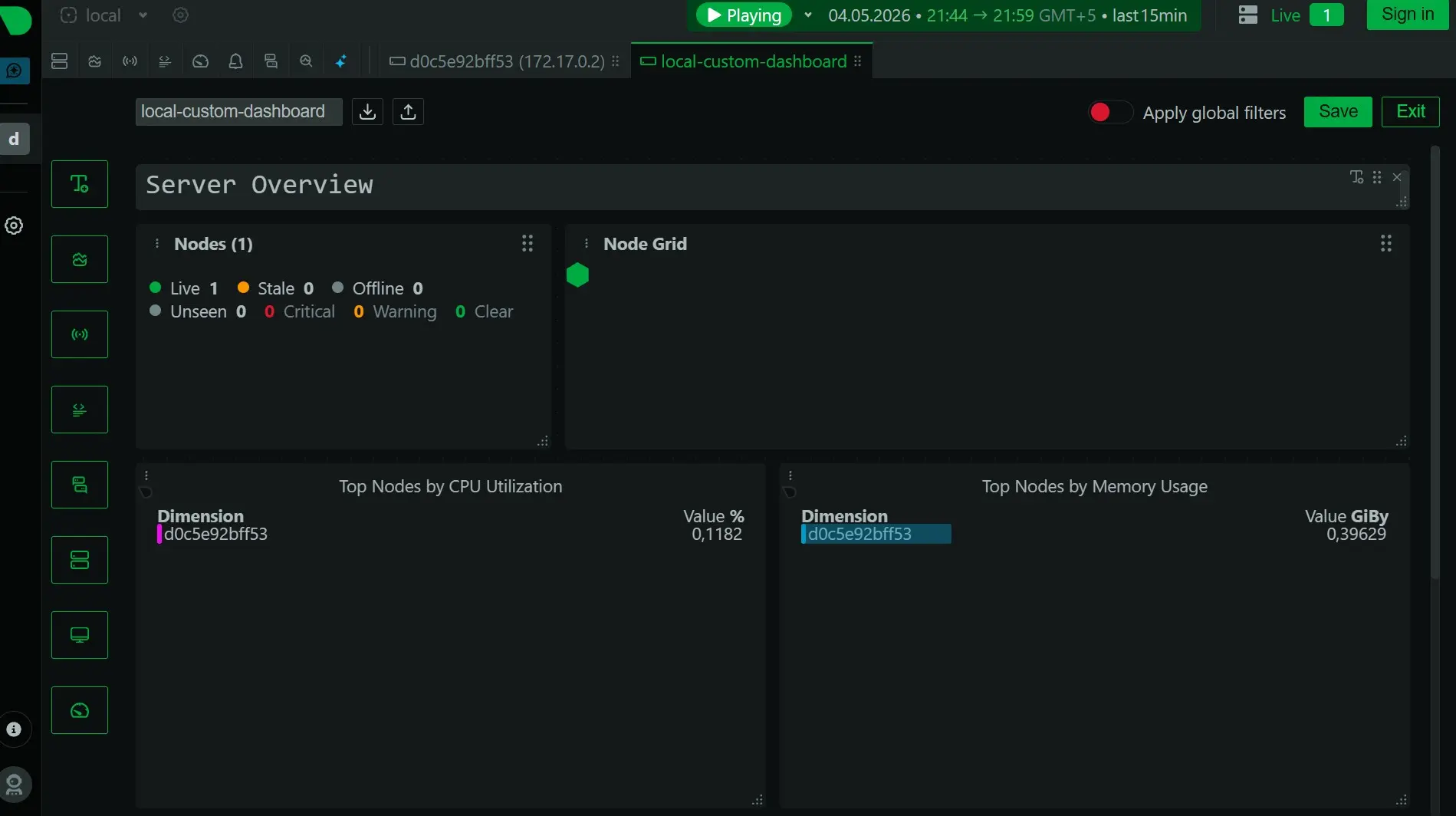The height and width of the screenshot is (816, 1456).
Task: Click drag handle of Nodes (1) card
Action: coord(528,244)
